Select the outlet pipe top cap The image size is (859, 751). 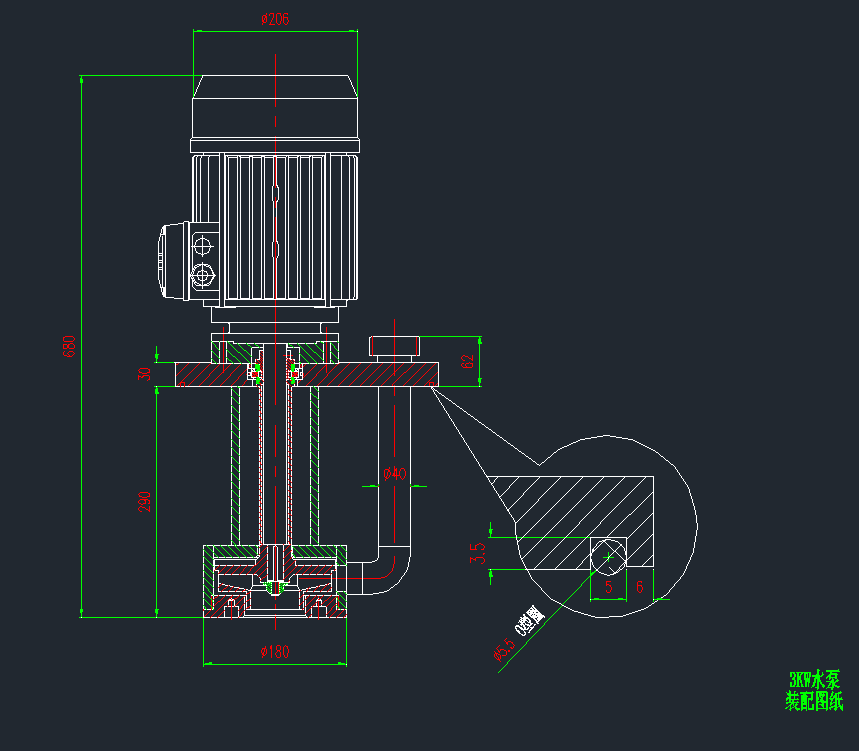(x=395, y=346)
